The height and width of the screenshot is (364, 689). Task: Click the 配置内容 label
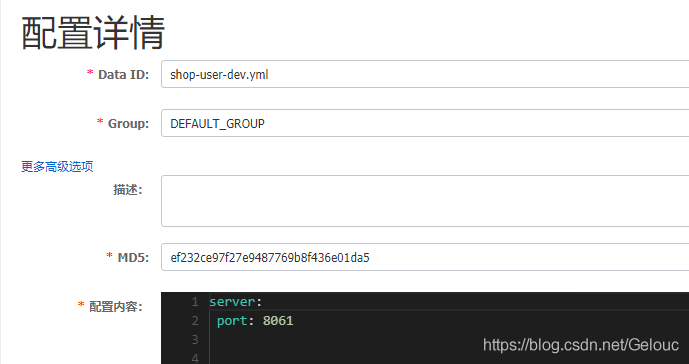tap(116, 306)
